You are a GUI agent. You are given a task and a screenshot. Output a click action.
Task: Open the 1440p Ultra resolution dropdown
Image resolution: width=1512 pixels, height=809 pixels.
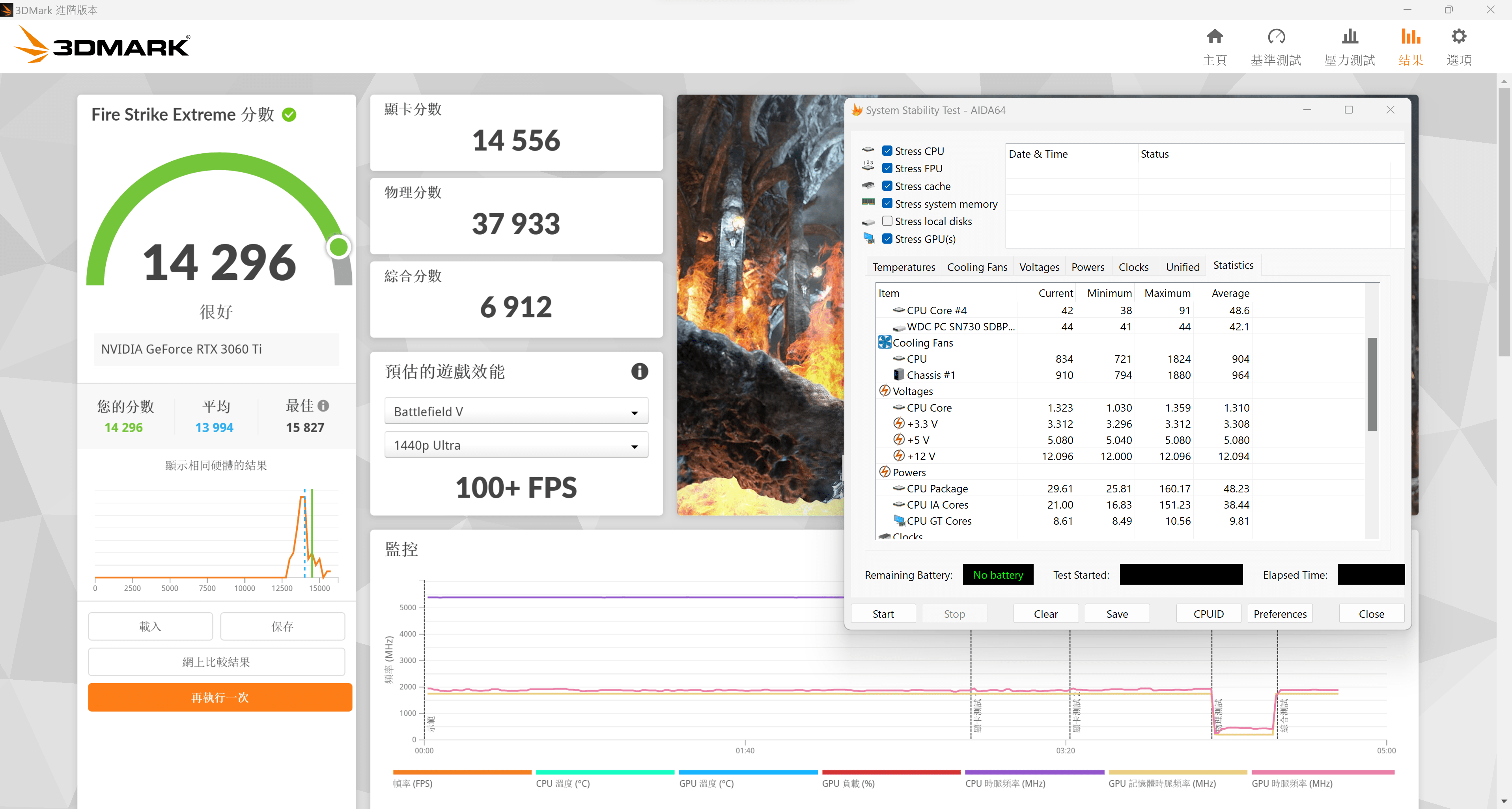click(x=516, y=445)
